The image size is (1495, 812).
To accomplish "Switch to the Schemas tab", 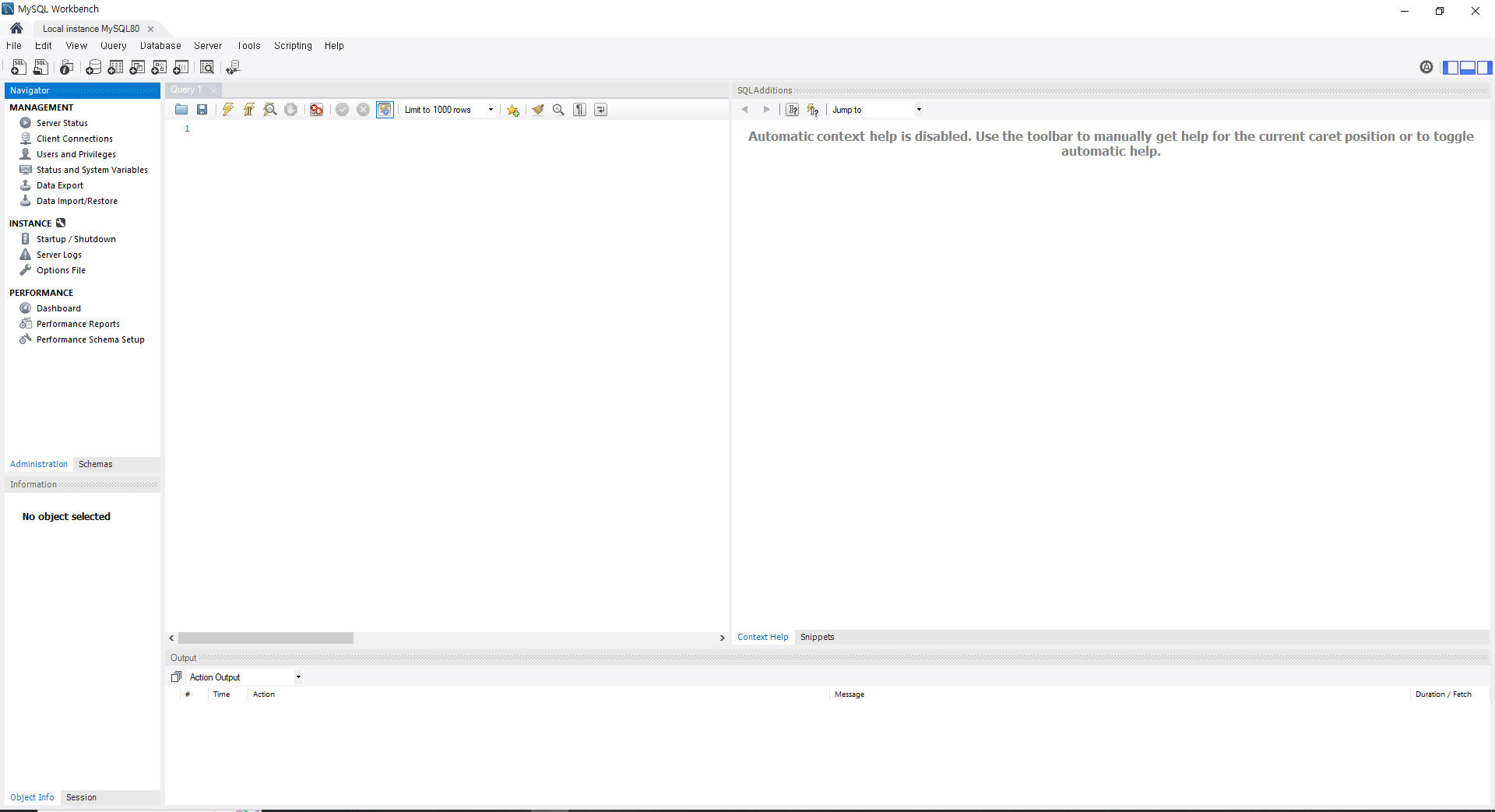I will (96, 464).
